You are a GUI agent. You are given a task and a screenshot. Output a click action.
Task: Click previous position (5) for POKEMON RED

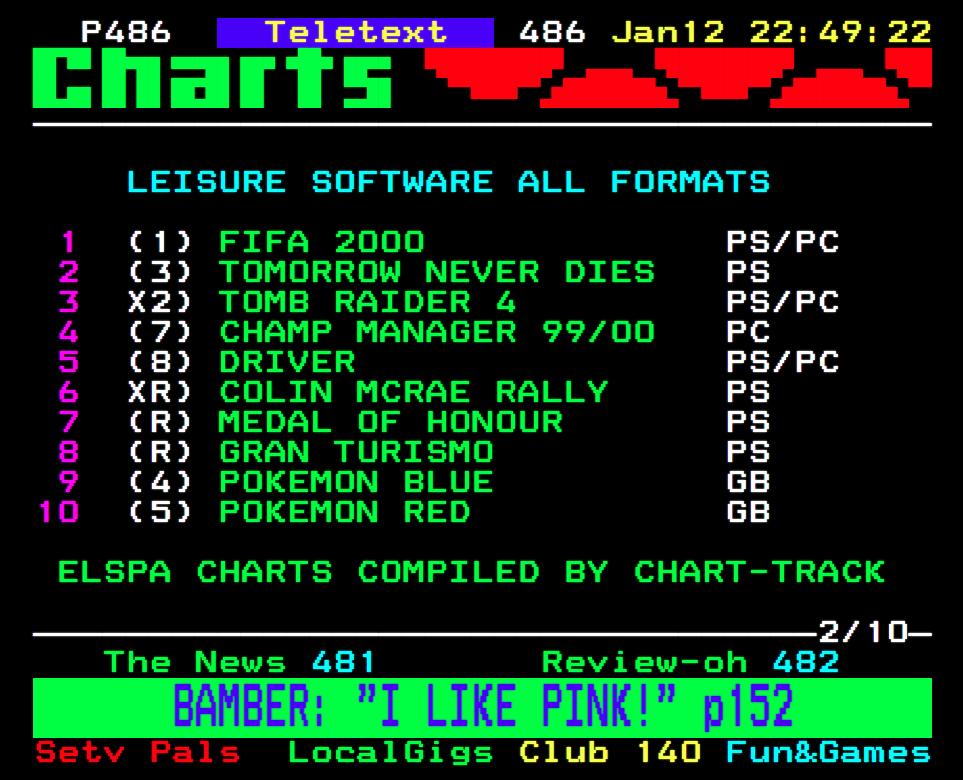pyautogui.click(x=160, y=513)
